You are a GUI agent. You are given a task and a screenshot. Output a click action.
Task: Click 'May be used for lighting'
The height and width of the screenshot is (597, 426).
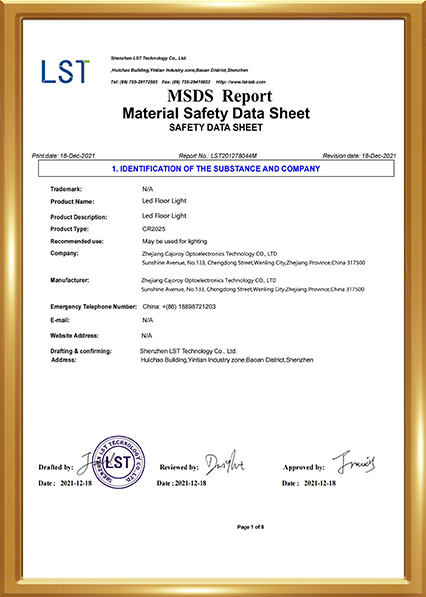[175, 241]
